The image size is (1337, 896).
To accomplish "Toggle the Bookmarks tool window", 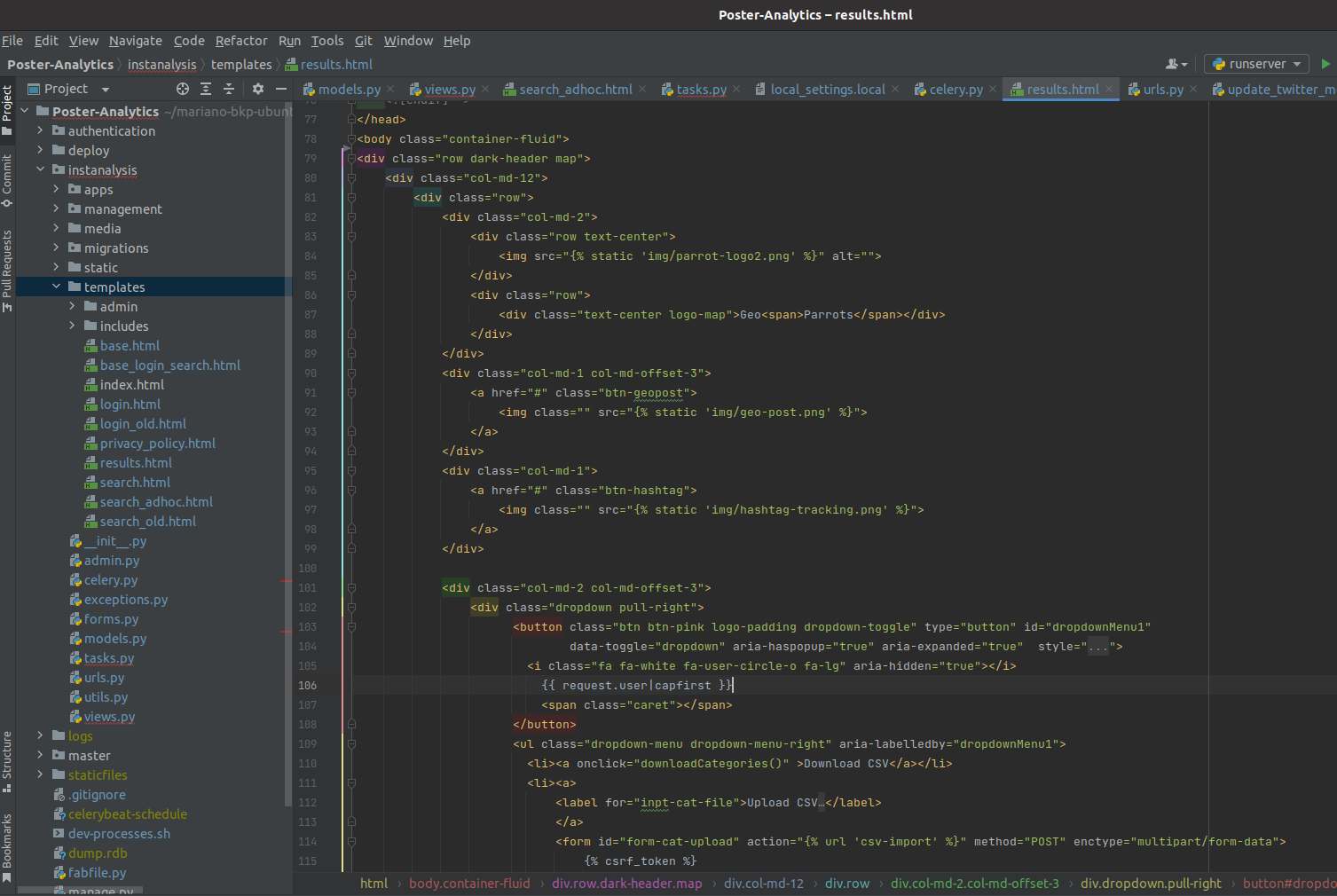I will [7, 846].
